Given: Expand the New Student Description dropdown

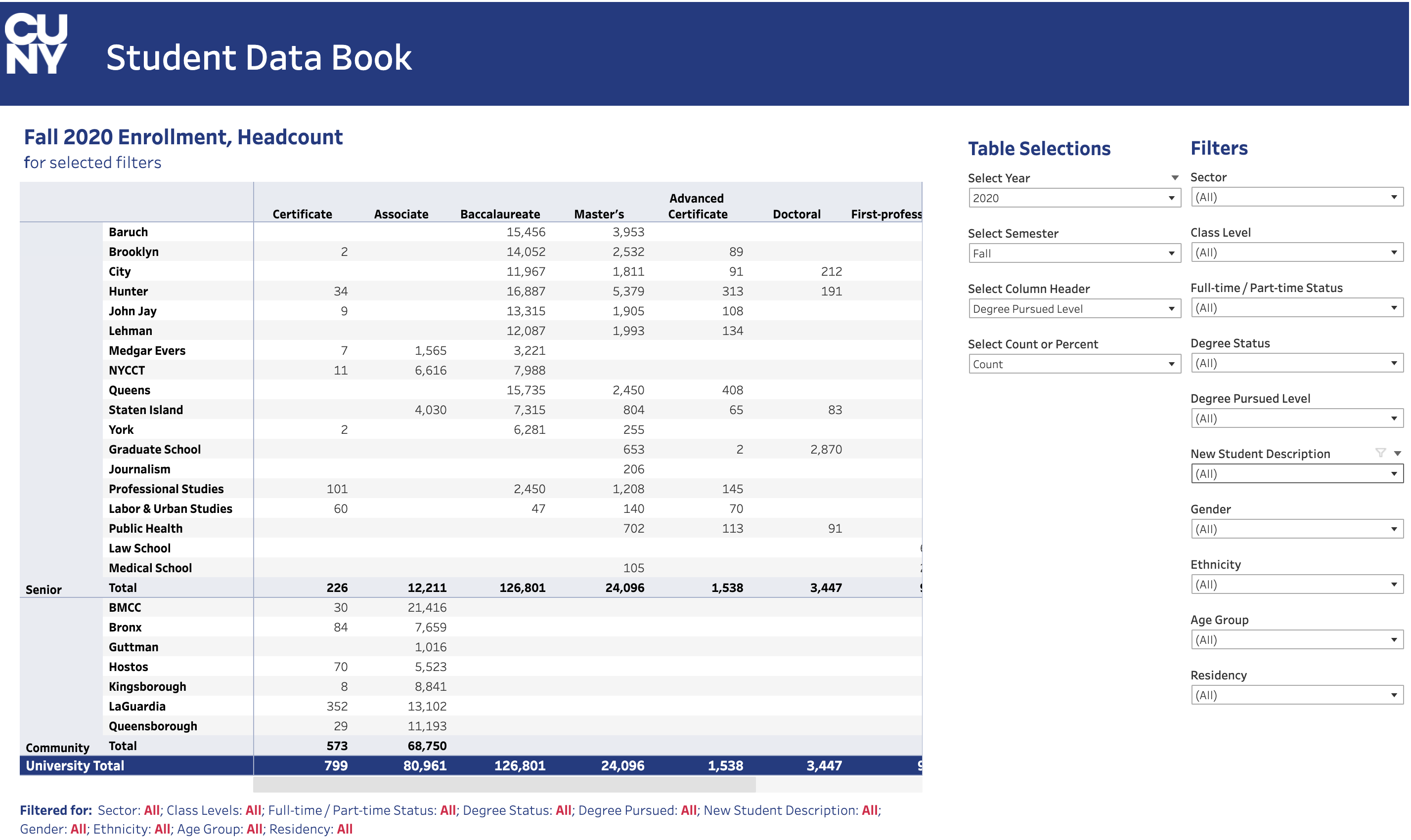Looking at the screenshot, I should coord(1297,474).
